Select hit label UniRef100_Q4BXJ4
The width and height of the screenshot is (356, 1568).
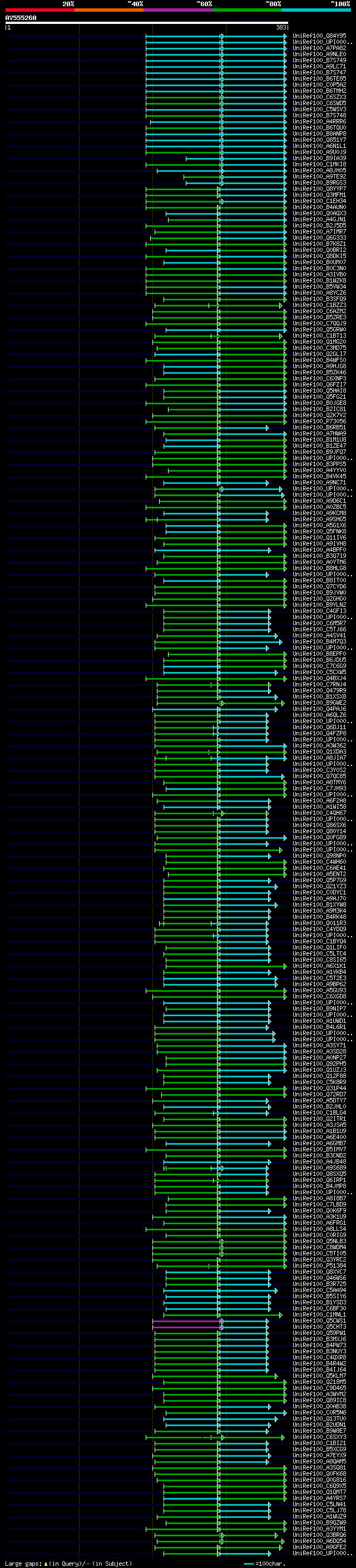[x=319, y=678]
